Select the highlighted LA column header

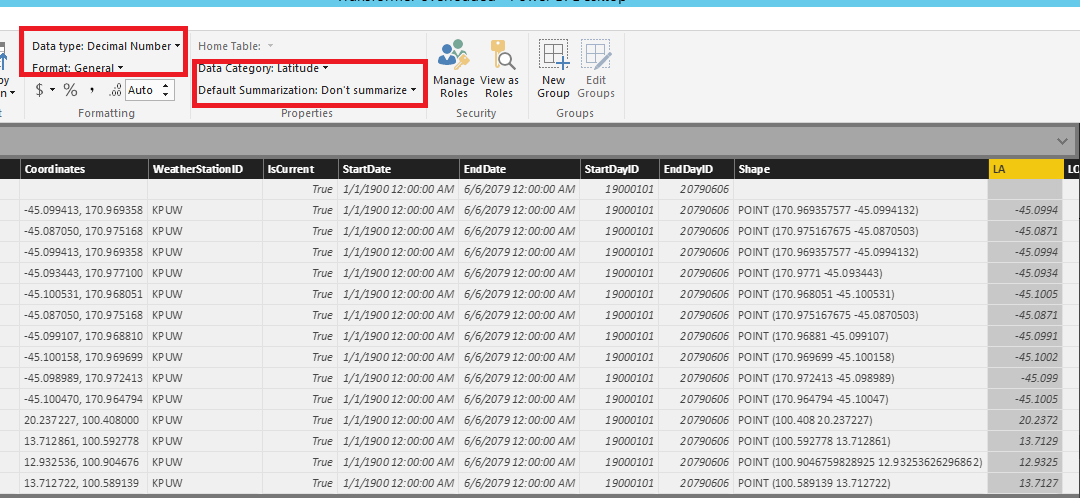click(1026, 169)
